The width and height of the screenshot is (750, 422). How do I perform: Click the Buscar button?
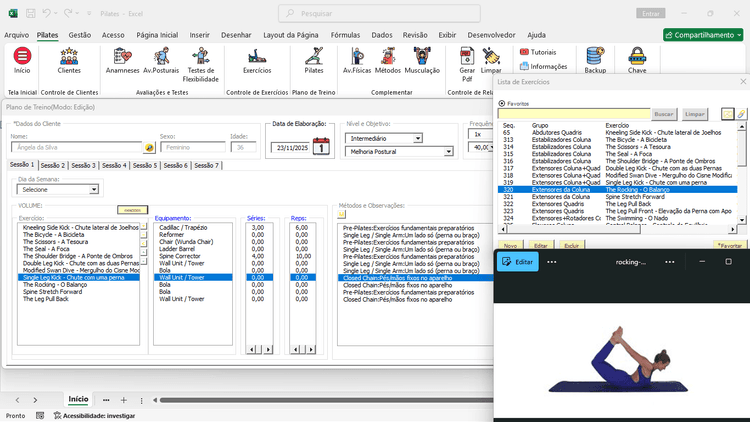click(663, 114)
